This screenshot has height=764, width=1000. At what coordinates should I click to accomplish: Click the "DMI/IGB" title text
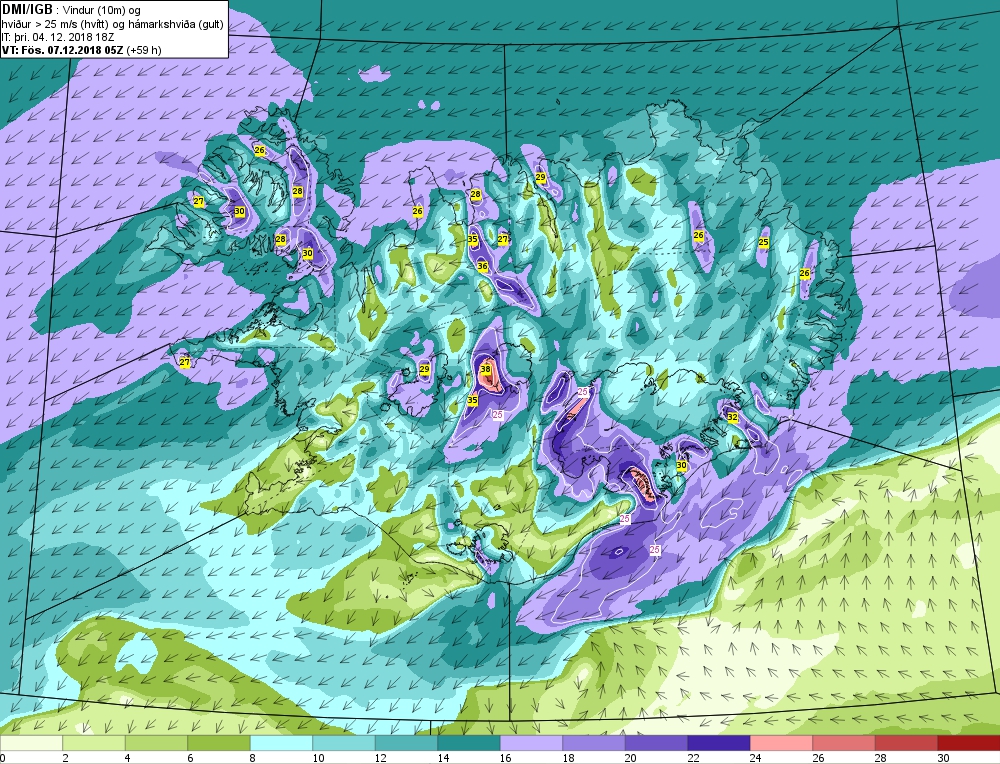[x=27, y=10]
